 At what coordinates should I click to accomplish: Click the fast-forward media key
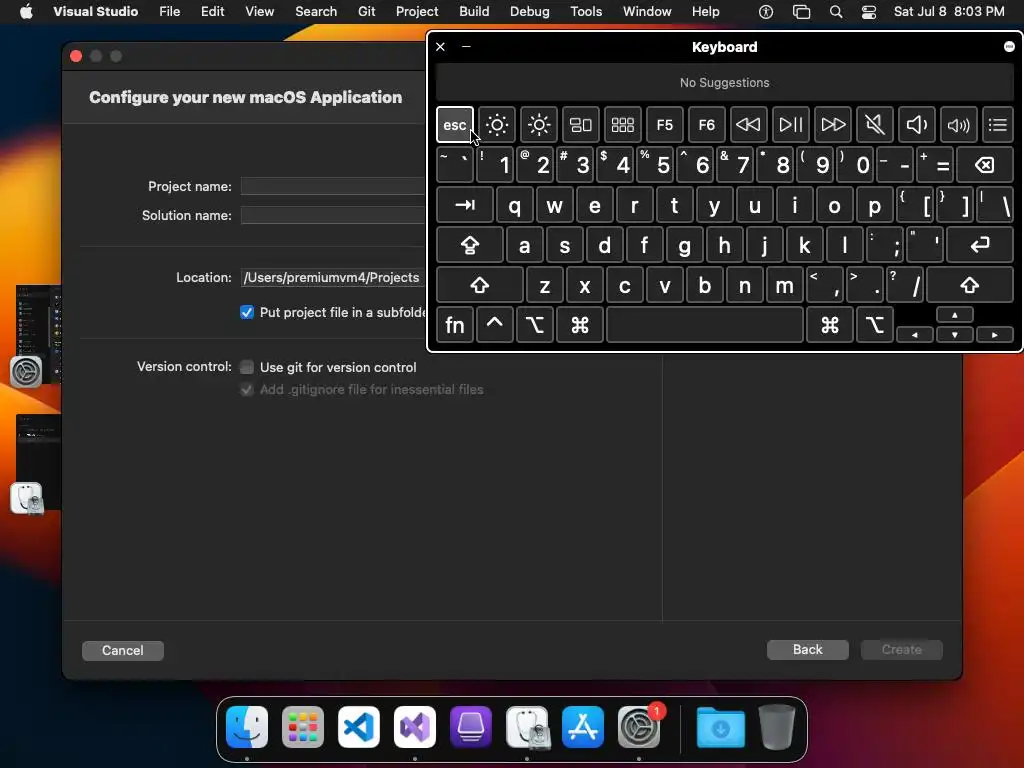tap(833, 125)
